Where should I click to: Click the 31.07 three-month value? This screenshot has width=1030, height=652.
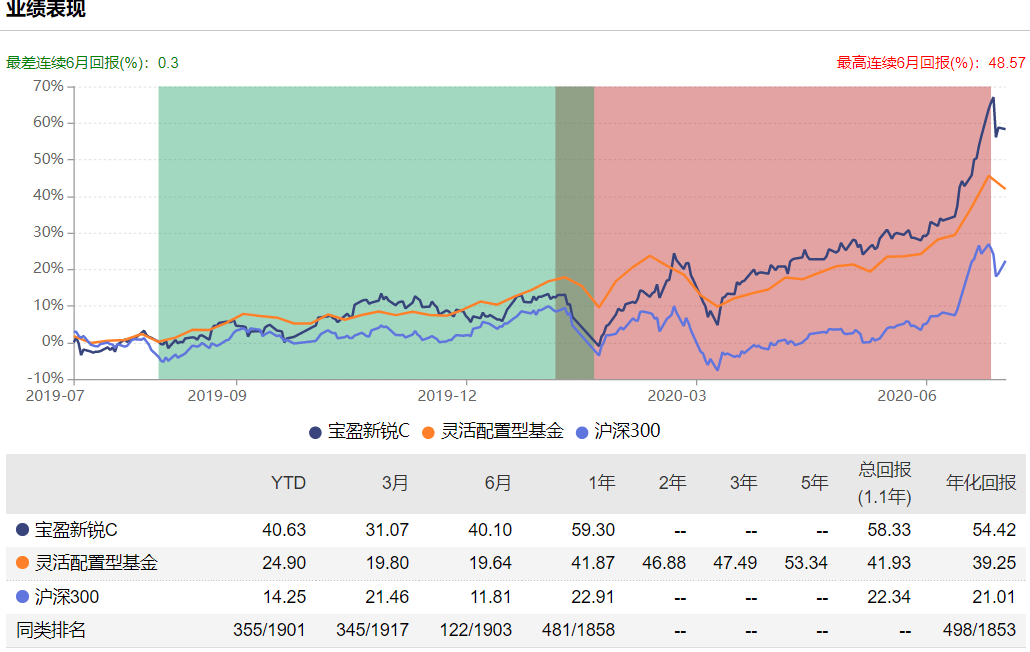tap(387, 530)
